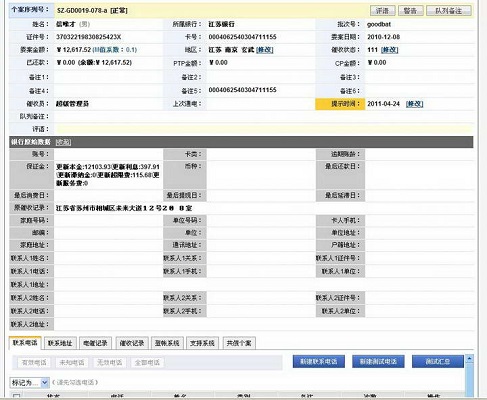Filter by 无效电话
This screenshot has height=400, width=487.
[109, 363]
